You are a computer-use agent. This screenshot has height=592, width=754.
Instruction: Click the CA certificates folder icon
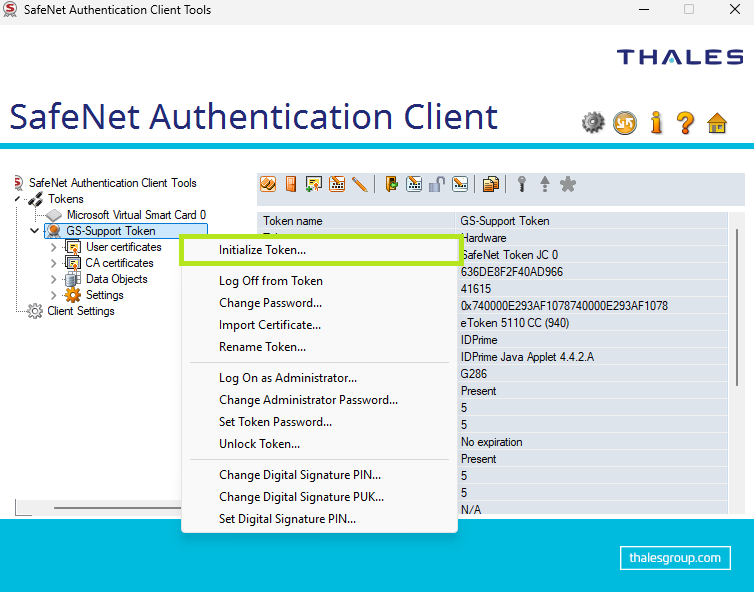[x=73, y=263]
